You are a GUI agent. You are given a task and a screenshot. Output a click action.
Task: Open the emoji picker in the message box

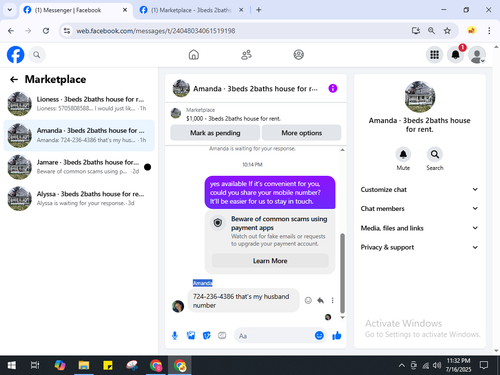pyautogui.click(x=319, y=335)
